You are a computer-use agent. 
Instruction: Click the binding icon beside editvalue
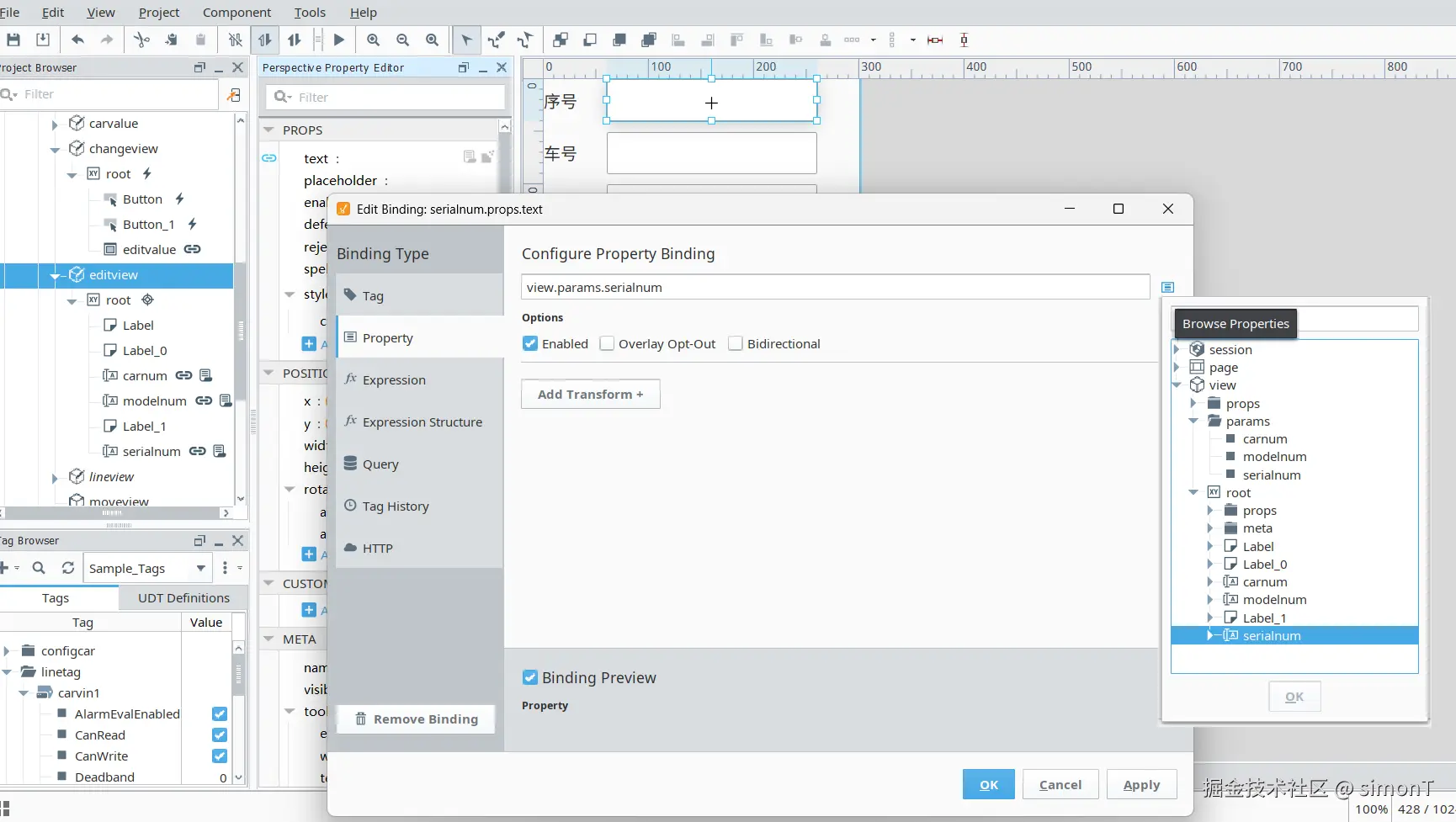pyautogui.click(x=193, y=249)
